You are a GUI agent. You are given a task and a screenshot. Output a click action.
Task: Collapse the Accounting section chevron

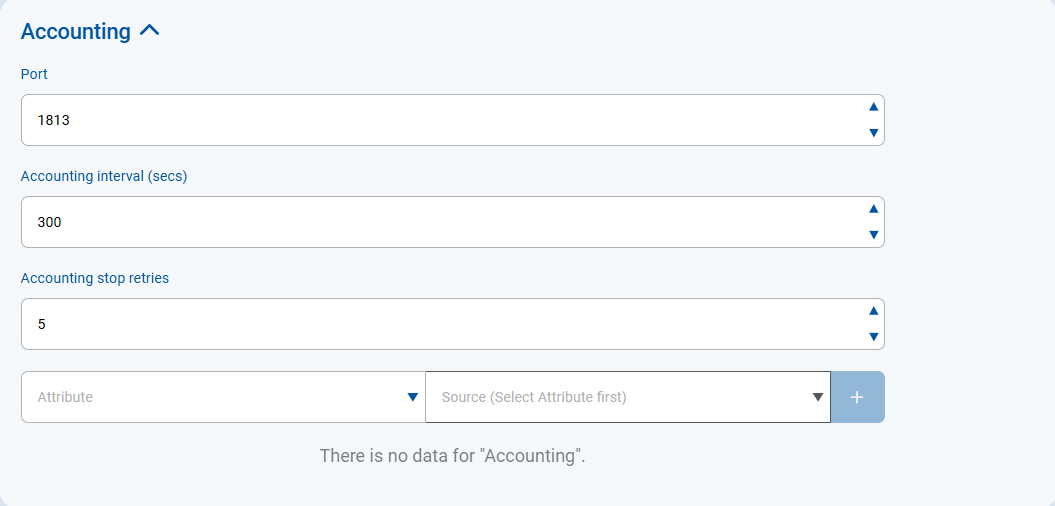[x=150, y=31]
